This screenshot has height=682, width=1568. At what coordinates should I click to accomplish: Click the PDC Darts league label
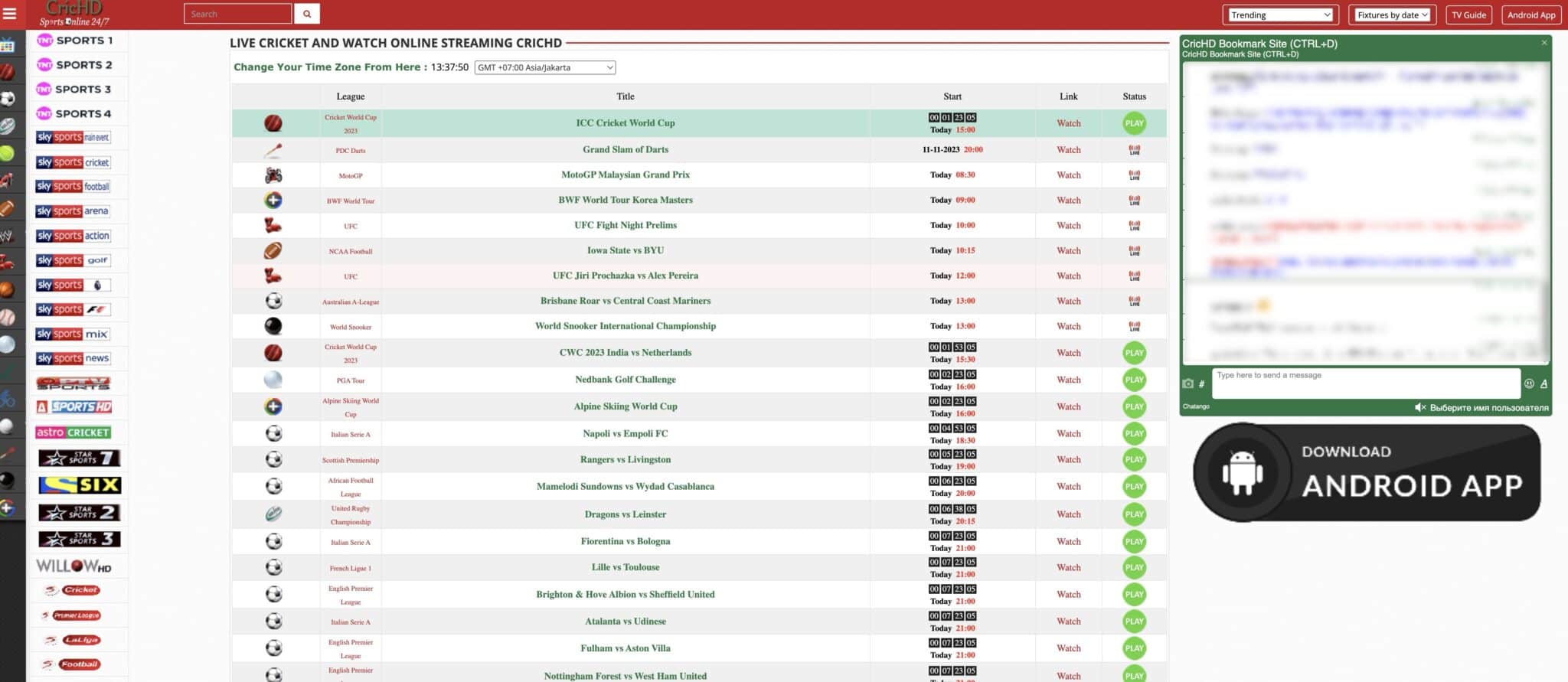(350, 151)
